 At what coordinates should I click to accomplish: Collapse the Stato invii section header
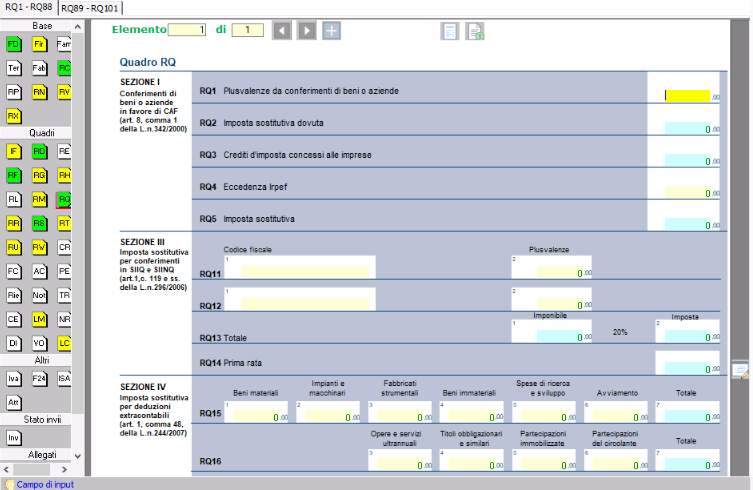[x=36, y=419]
